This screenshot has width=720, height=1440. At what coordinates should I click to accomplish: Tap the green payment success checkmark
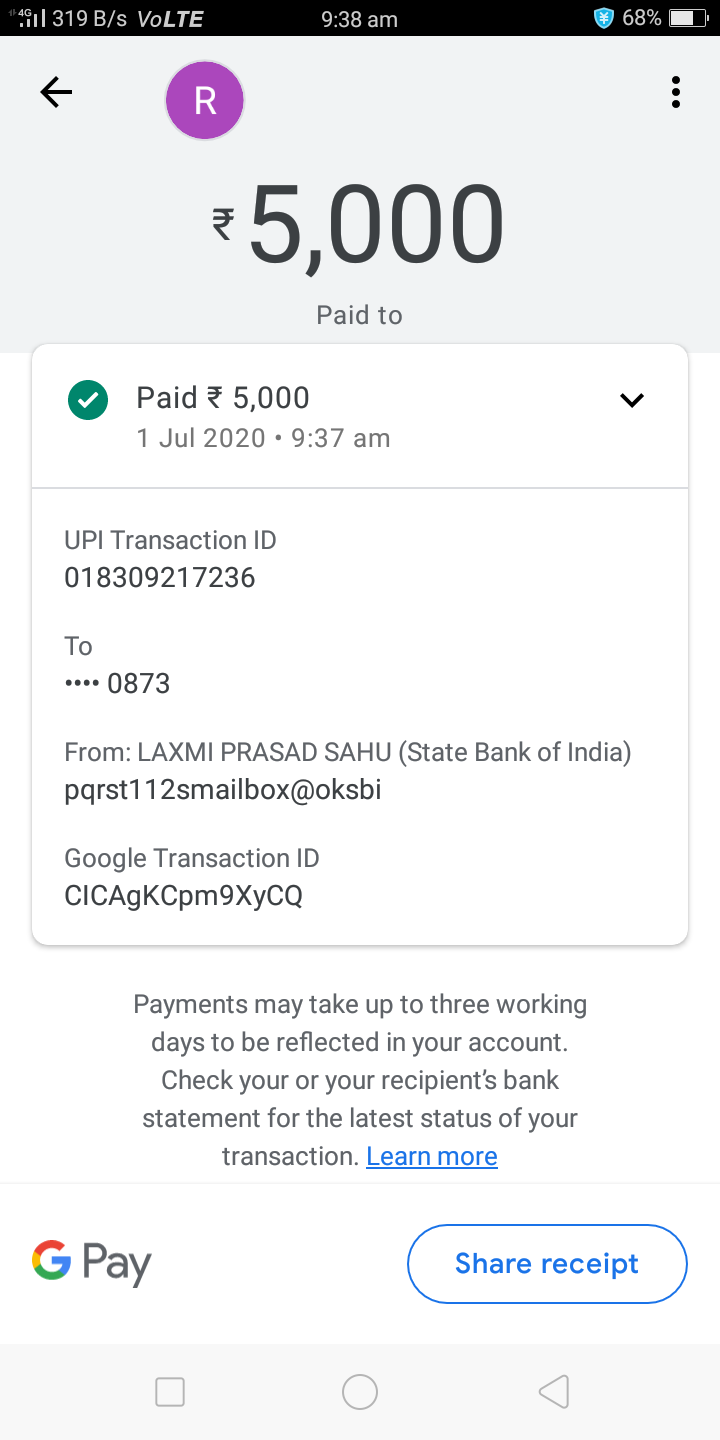88,400
